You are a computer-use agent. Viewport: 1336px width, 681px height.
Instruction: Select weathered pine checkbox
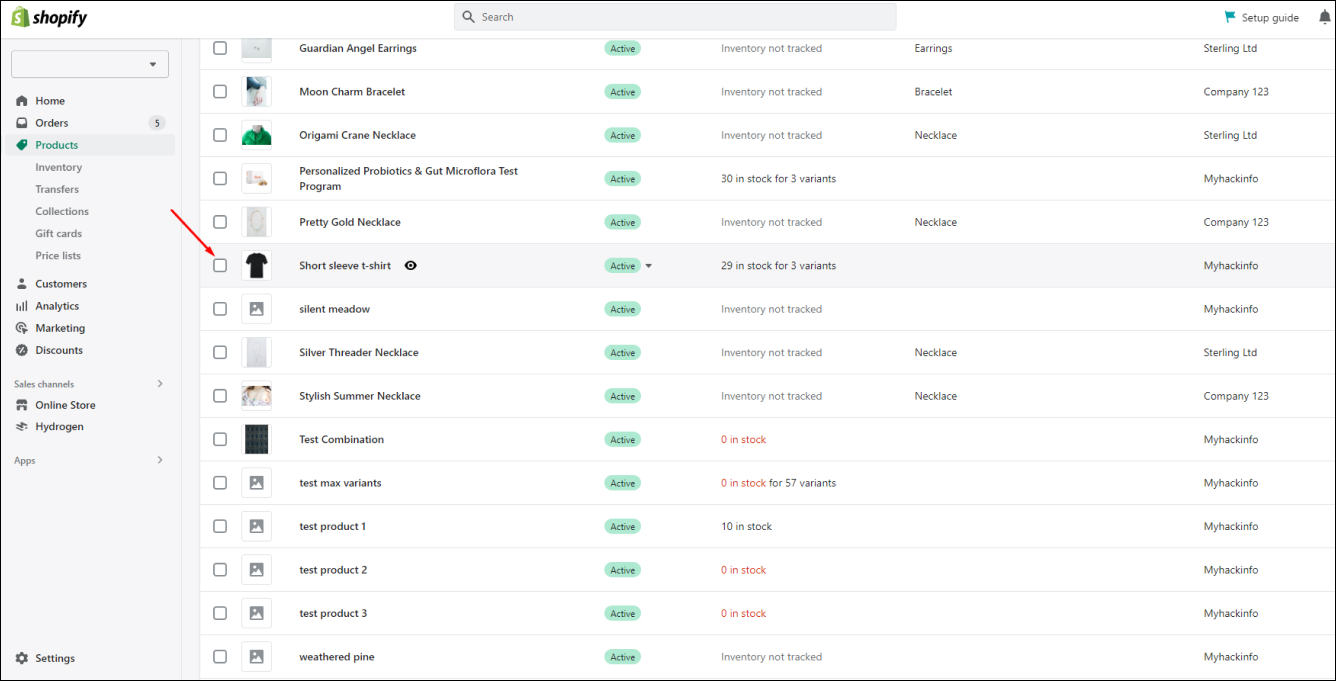click(220, 657)
